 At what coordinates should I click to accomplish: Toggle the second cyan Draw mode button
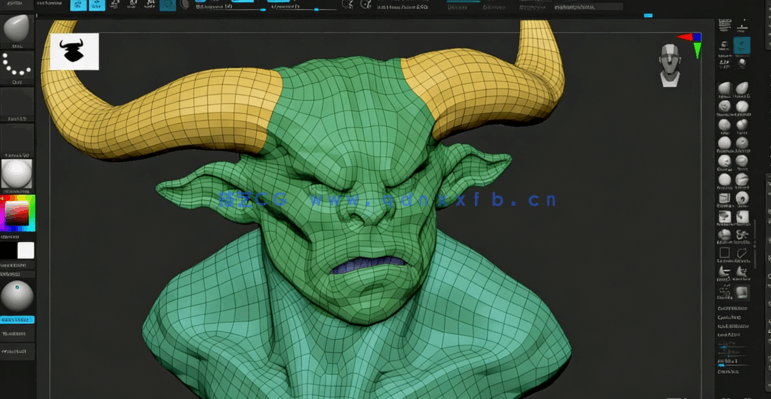[x=97, y=5]
